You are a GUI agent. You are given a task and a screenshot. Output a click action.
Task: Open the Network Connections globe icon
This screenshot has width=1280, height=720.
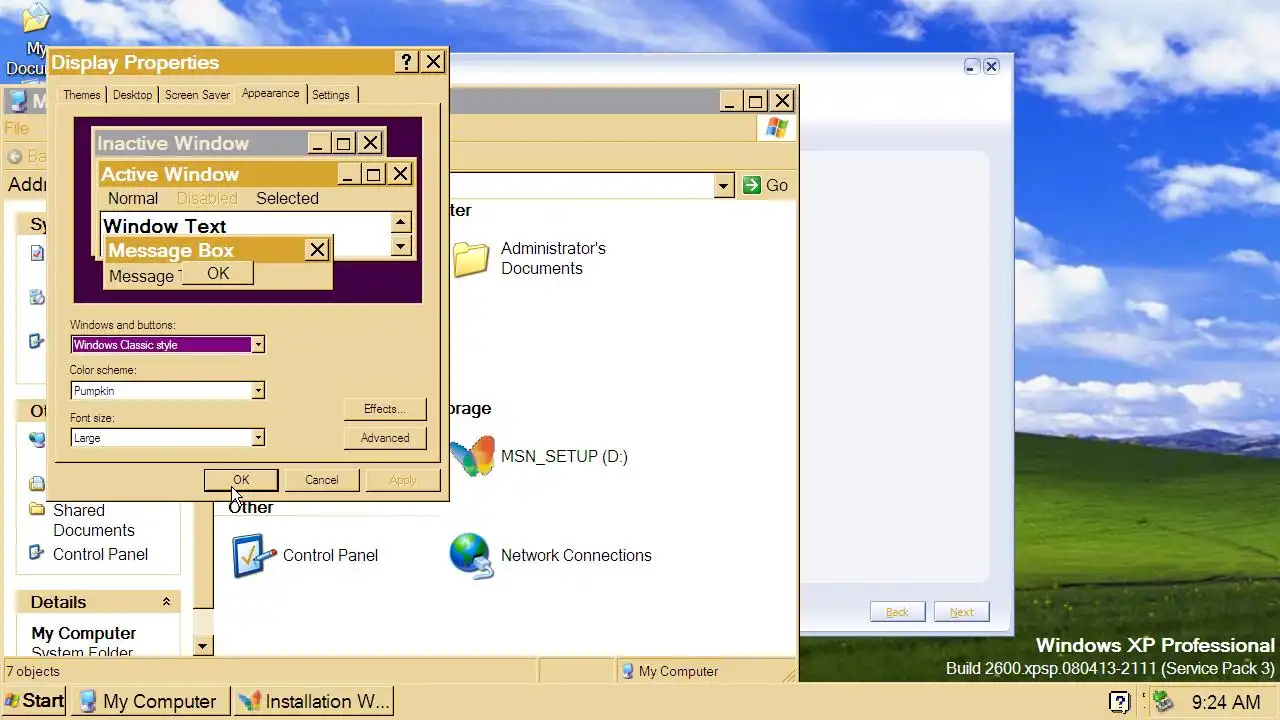tap(471, 556)
